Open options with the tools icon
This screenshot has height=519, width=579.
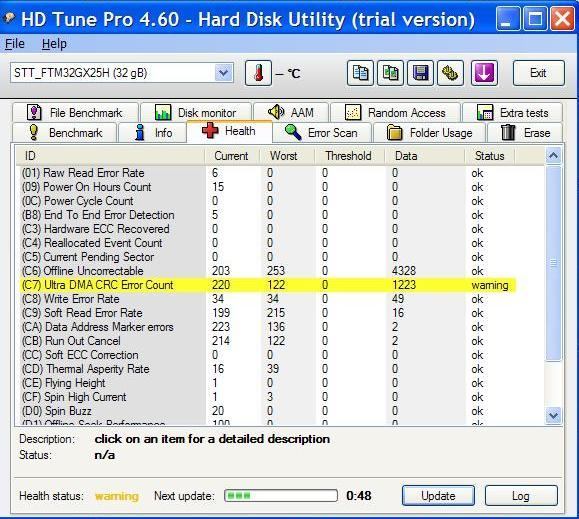450,73
